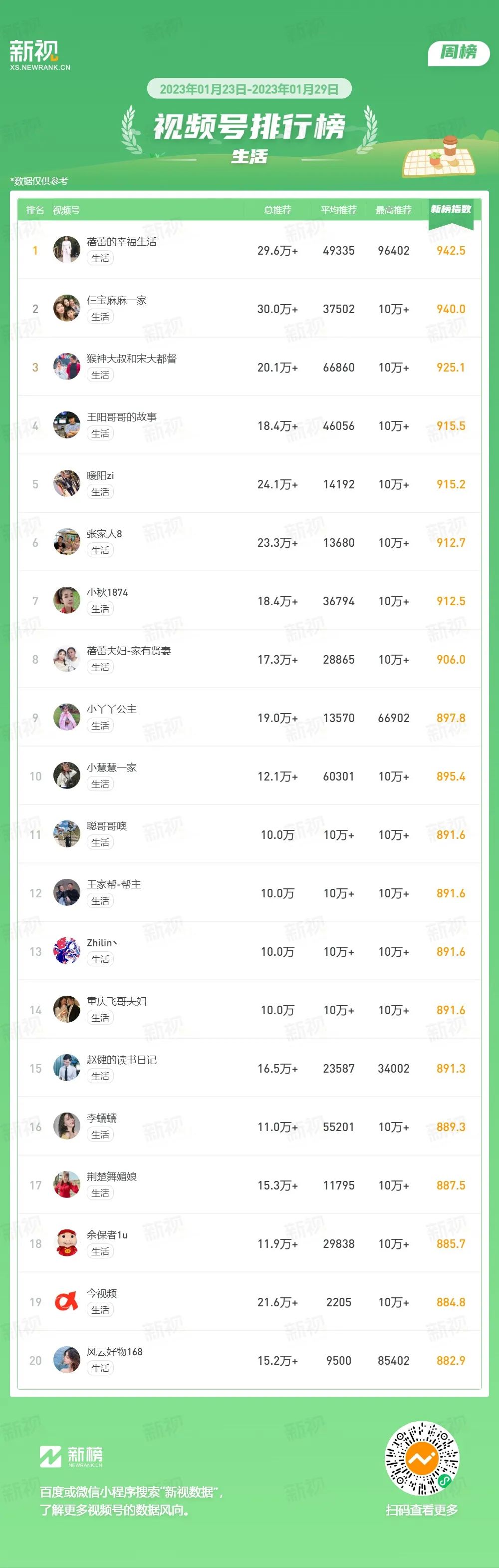Image resolution: width=499 pixels, height=1568 pixels.
Task: Sort by 总推荐 column header
Action: pos(277,210)
